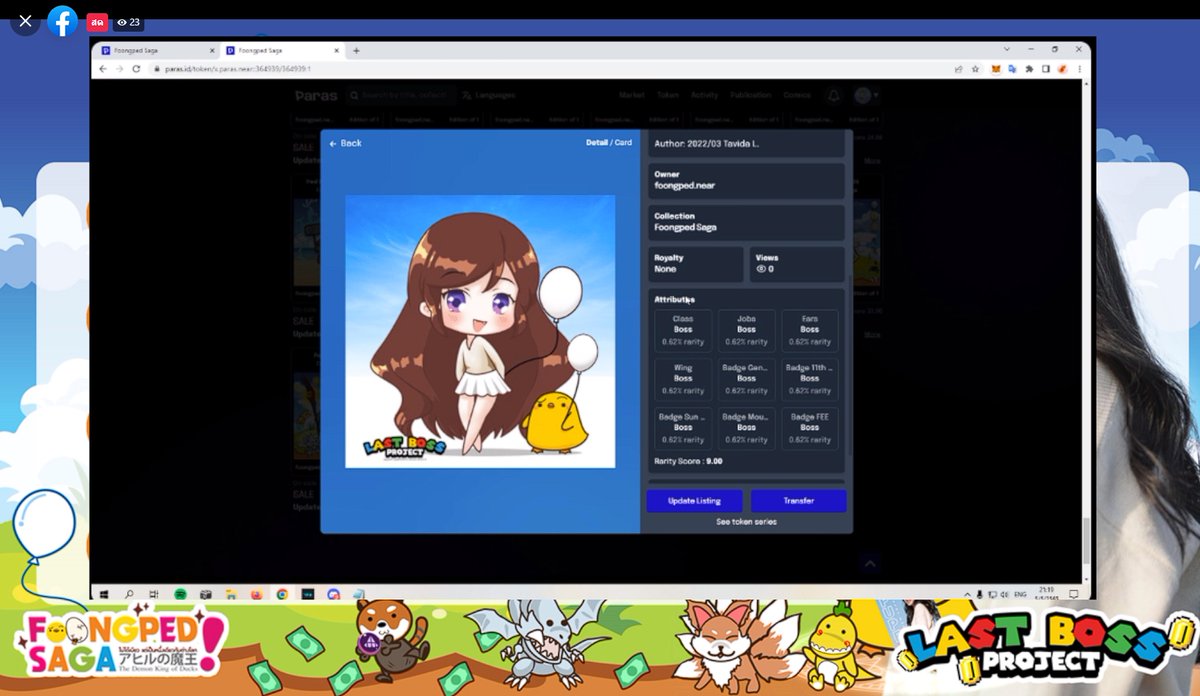Open the Facebook logo icon
1200x696 pixels.
[62, 21]
